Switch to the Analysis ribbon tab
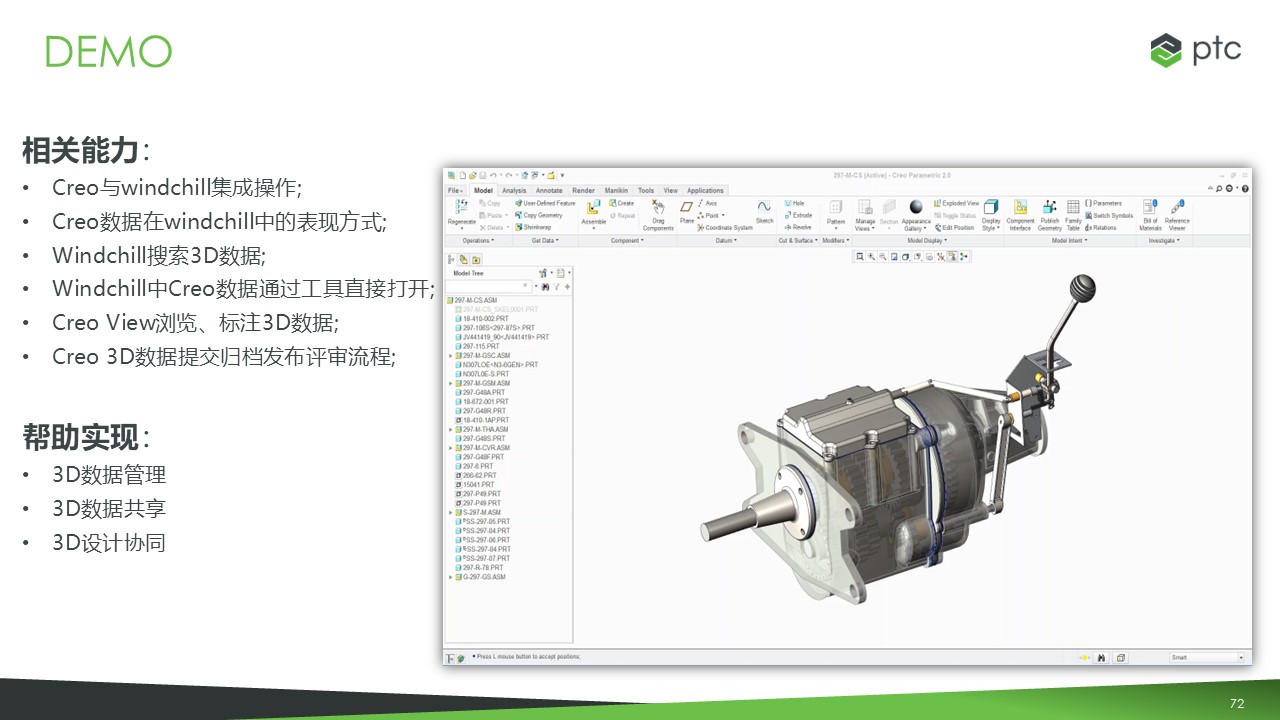 (514, 190)
